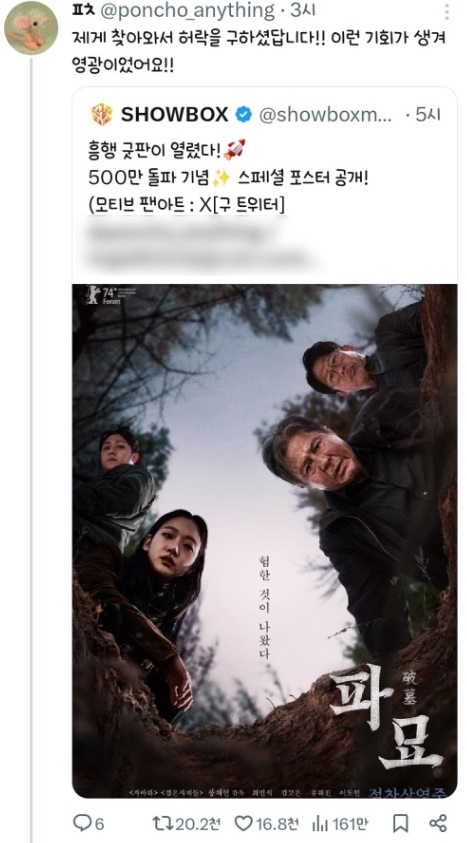Open the @poncho_anything username link
Viewport: 467px width, 843px height.
coord(188,10)
